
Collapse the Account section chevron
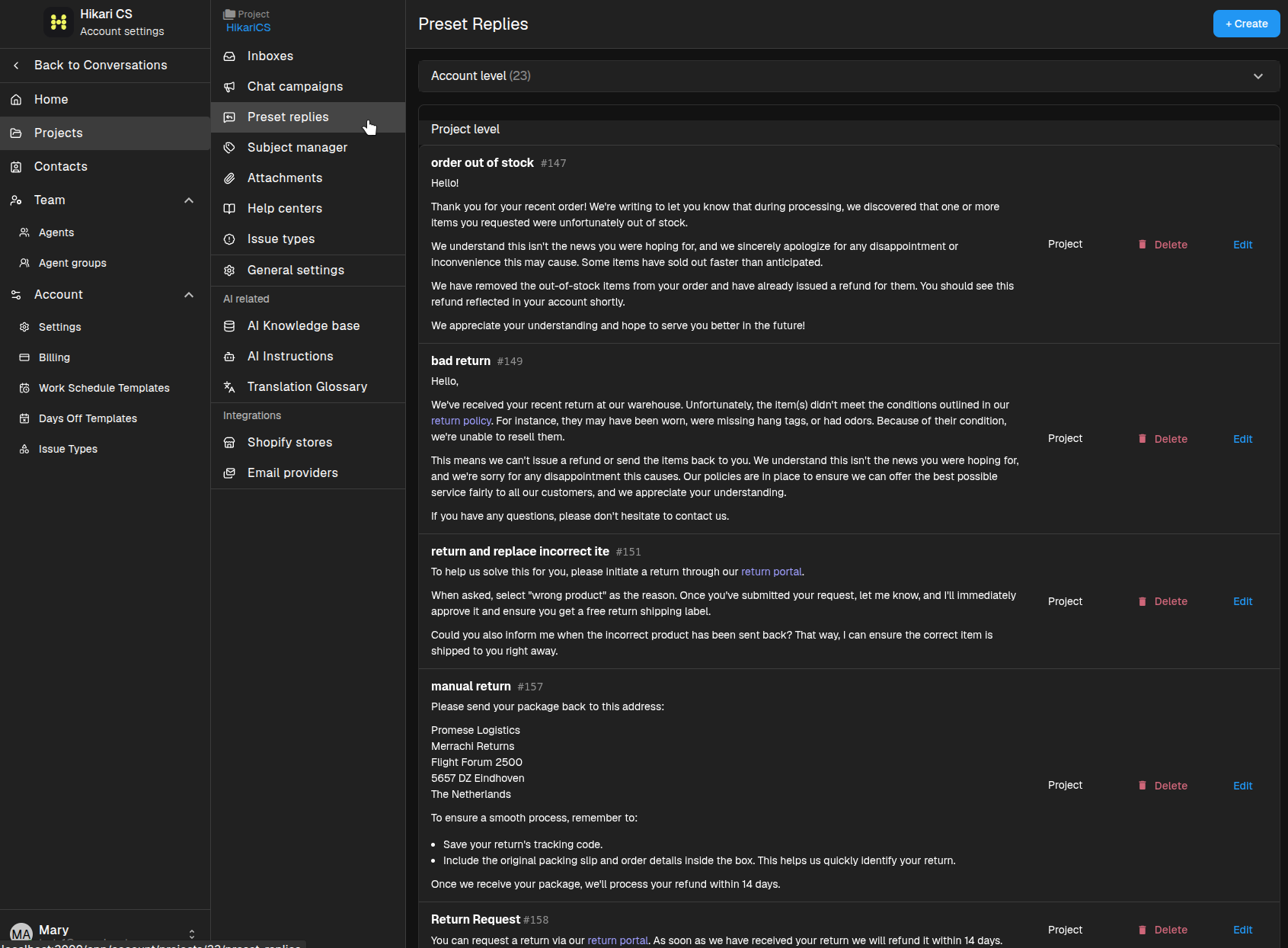[x=189, y=295]
